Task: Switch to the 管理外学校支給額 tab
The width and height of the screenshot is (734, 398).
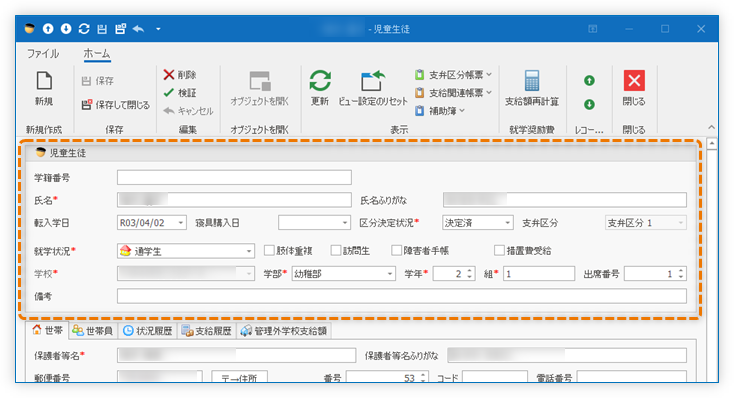Action: tap(284, 331)
